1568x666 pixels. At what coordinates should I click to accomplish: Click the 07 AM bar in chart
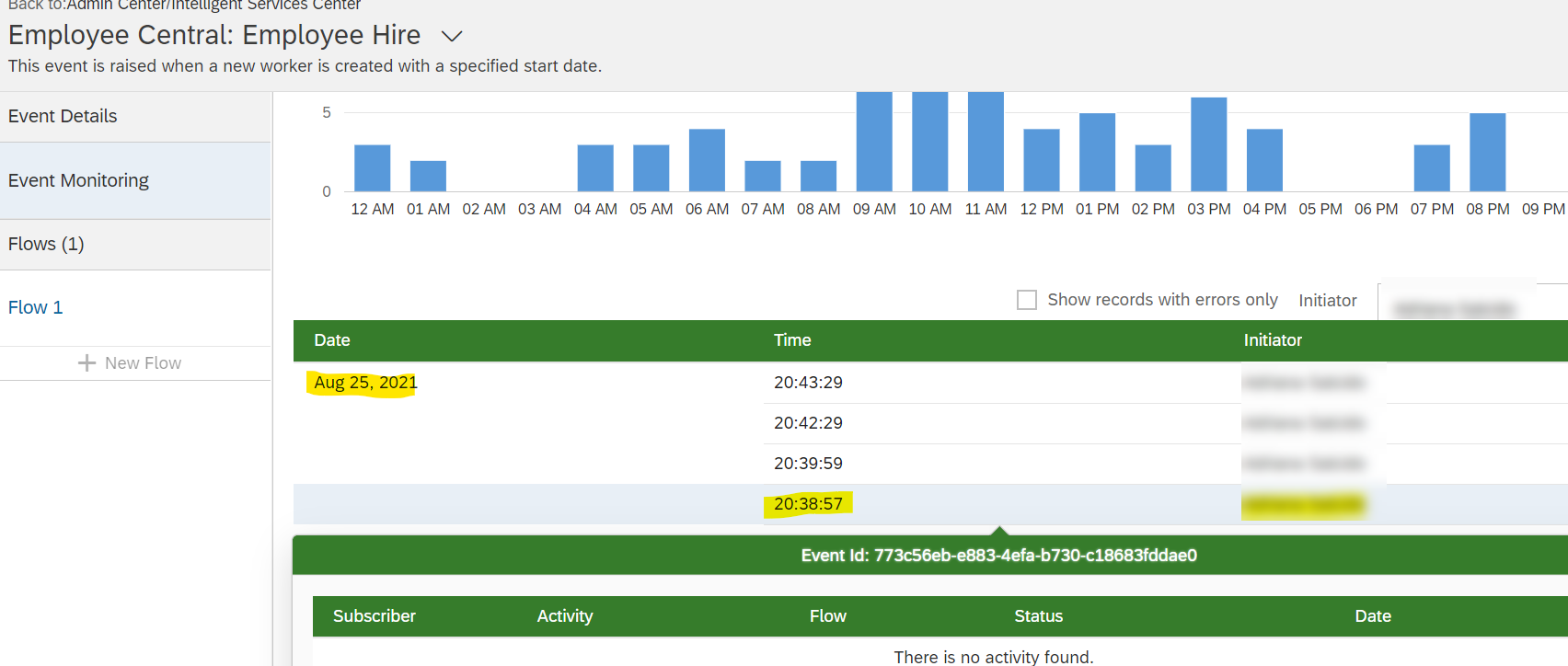click(763, 176)
